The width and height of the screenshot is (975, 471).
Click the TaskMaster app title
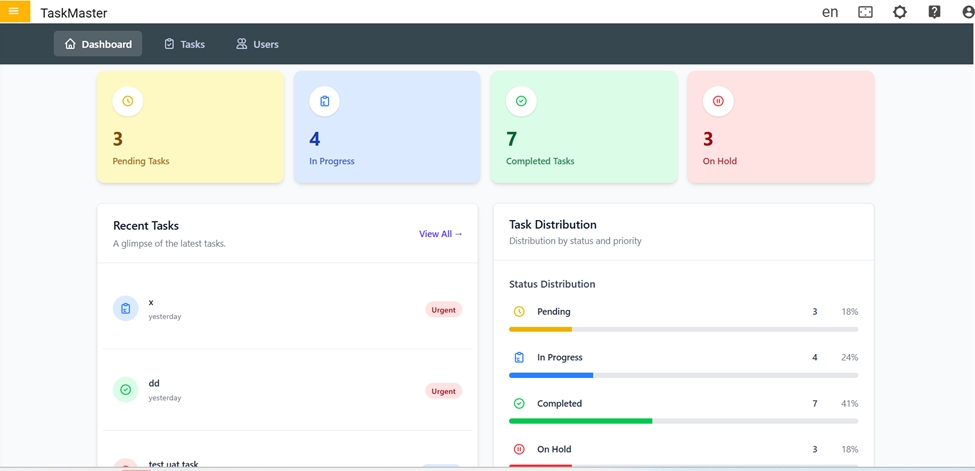click(x=74, y=13)
